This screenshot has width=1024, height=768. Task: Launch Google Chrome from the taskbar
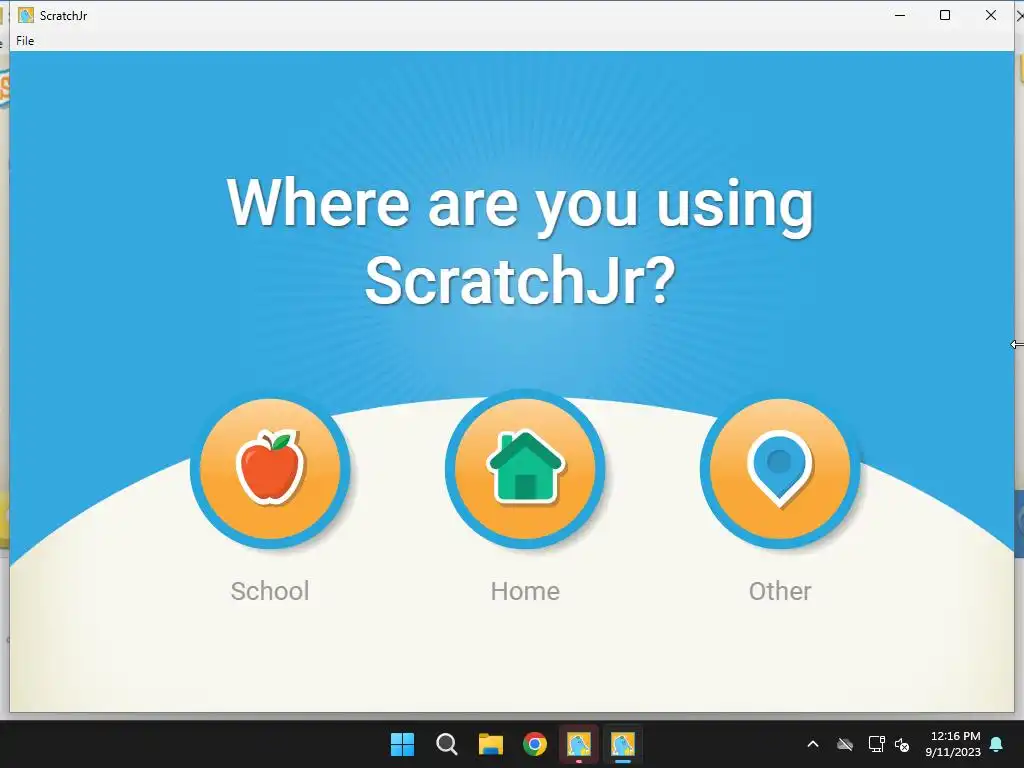tap(535, 744)
